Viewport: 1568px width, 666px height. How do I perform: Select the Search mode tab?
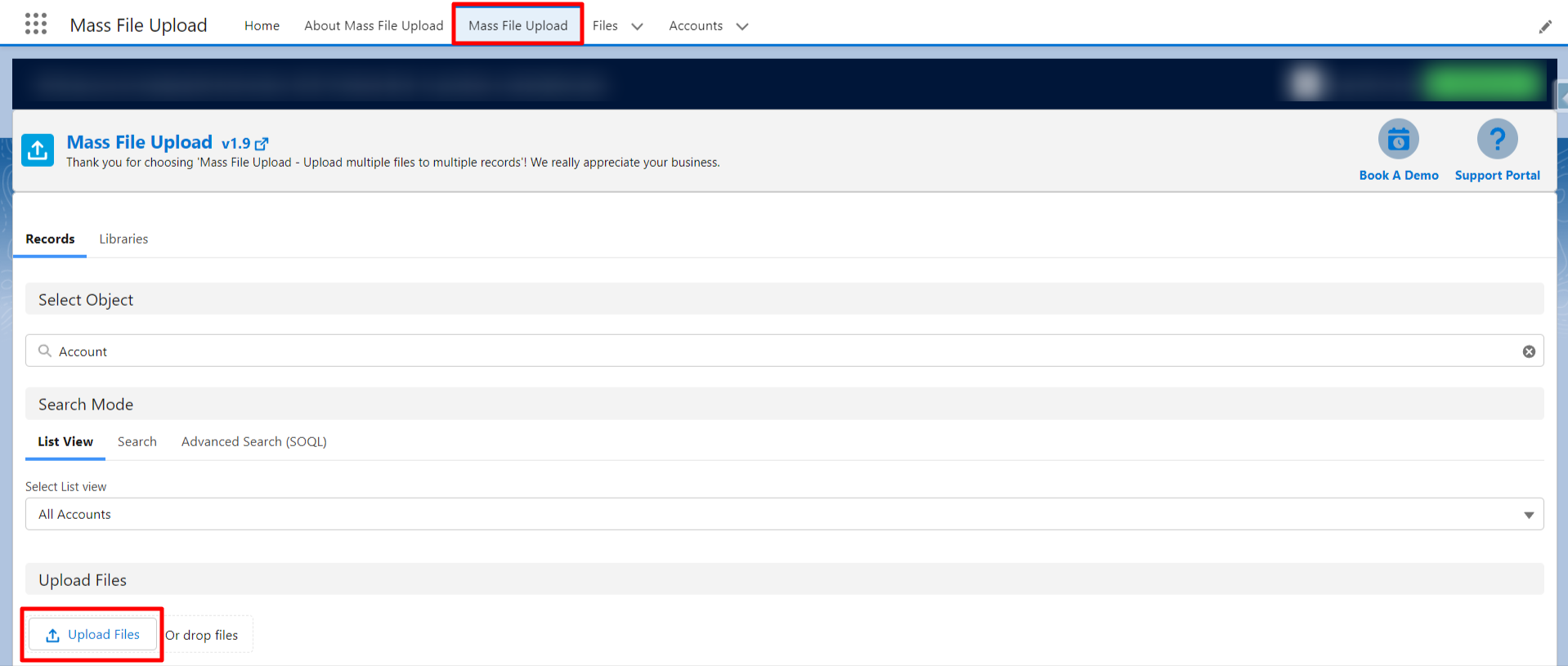click(137, 441)
